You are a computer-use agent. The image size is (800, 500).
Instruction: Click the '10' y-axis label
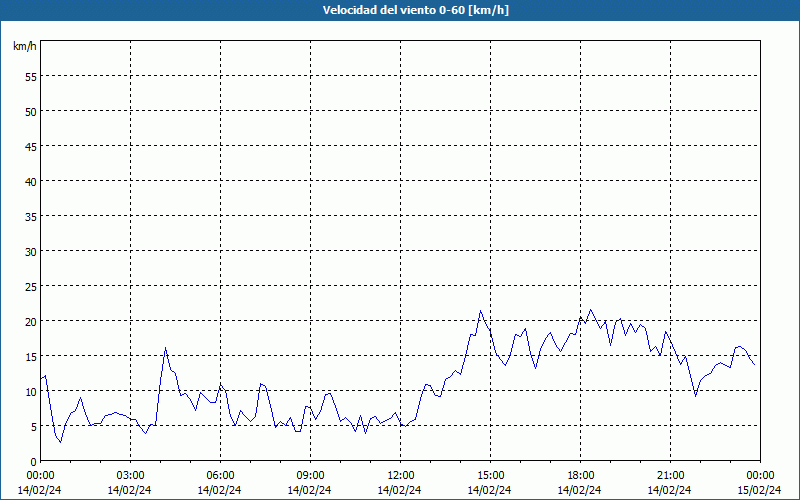[31, 391]
